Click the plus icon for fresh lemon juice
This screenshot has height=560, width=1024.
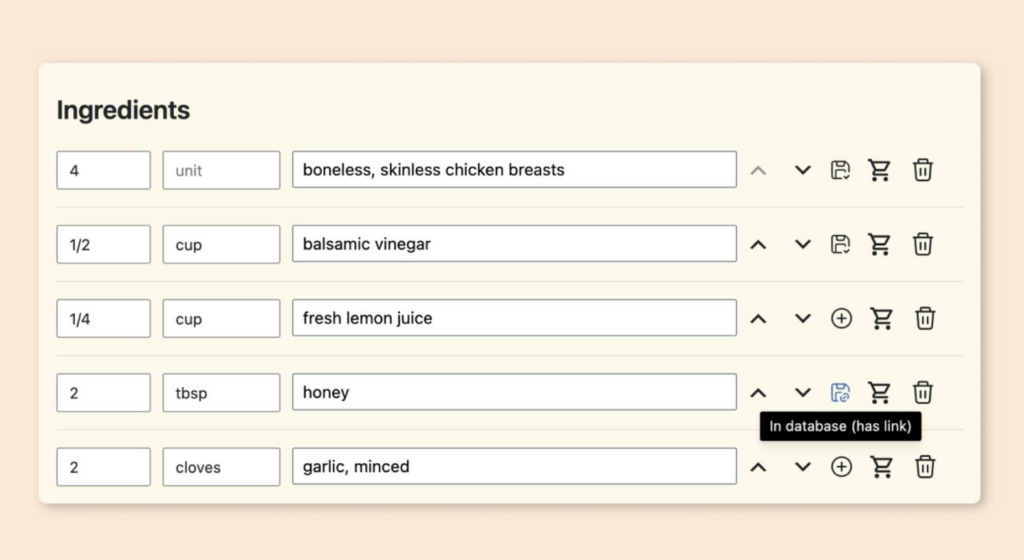(842, 318)
